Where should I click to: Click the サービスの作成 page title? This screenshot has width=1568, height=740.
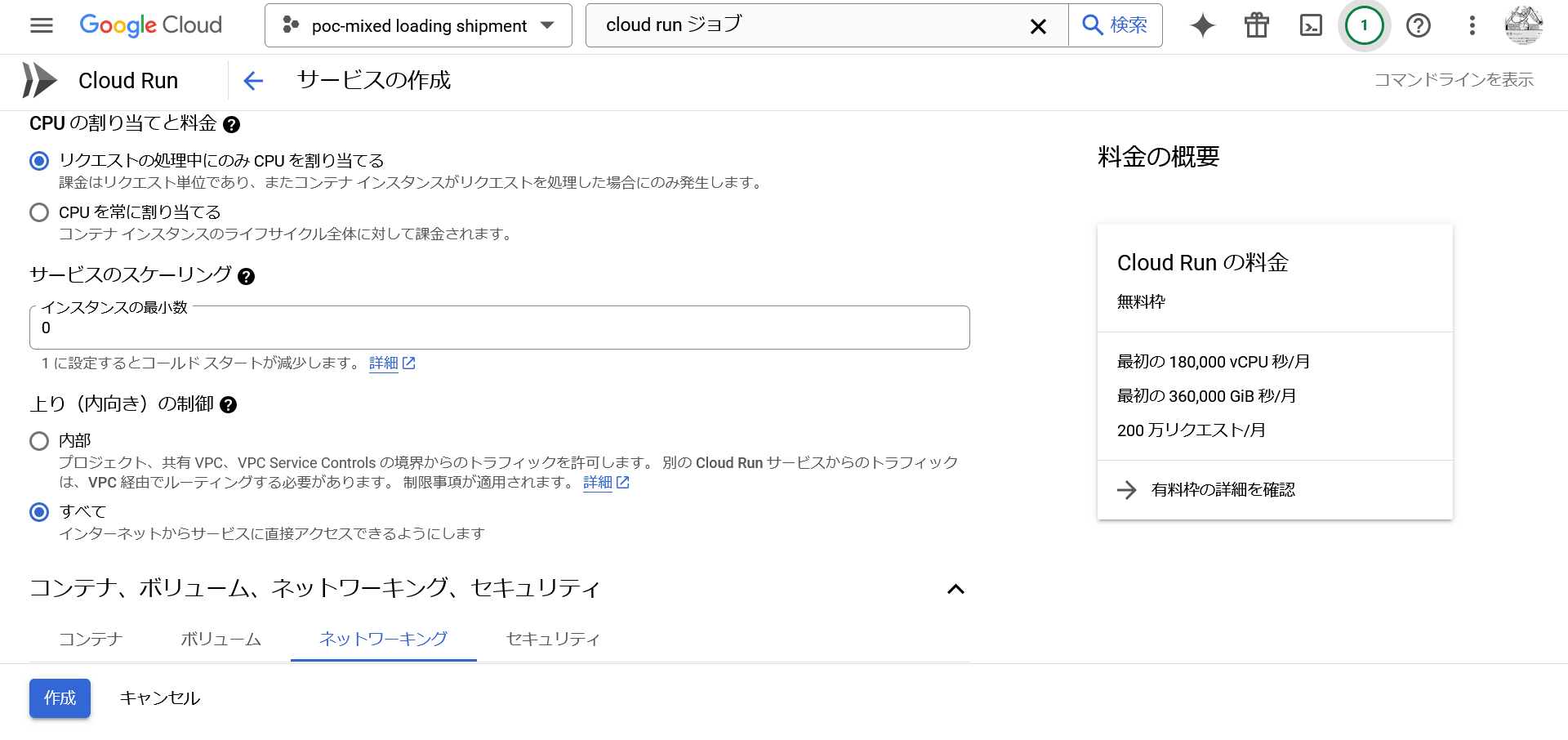click(374, 80)
